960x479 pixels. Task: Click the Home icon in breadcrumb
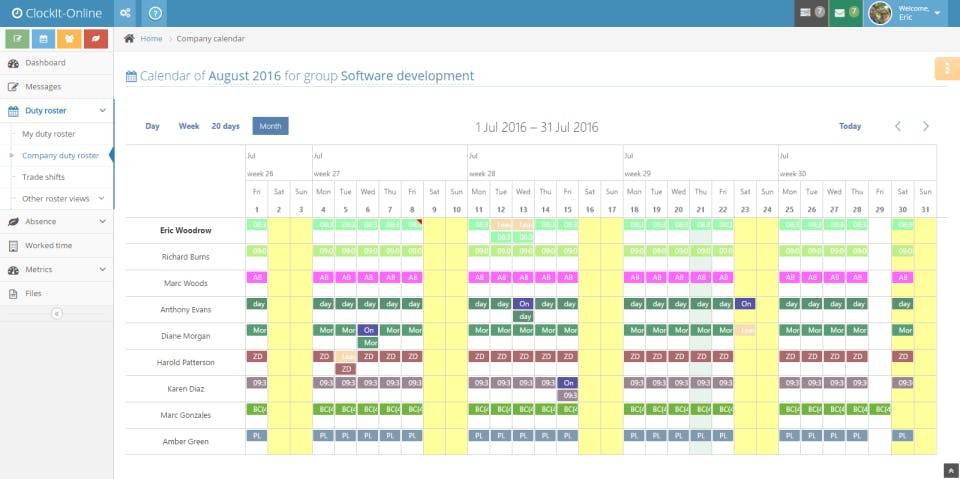coord(129,39)
